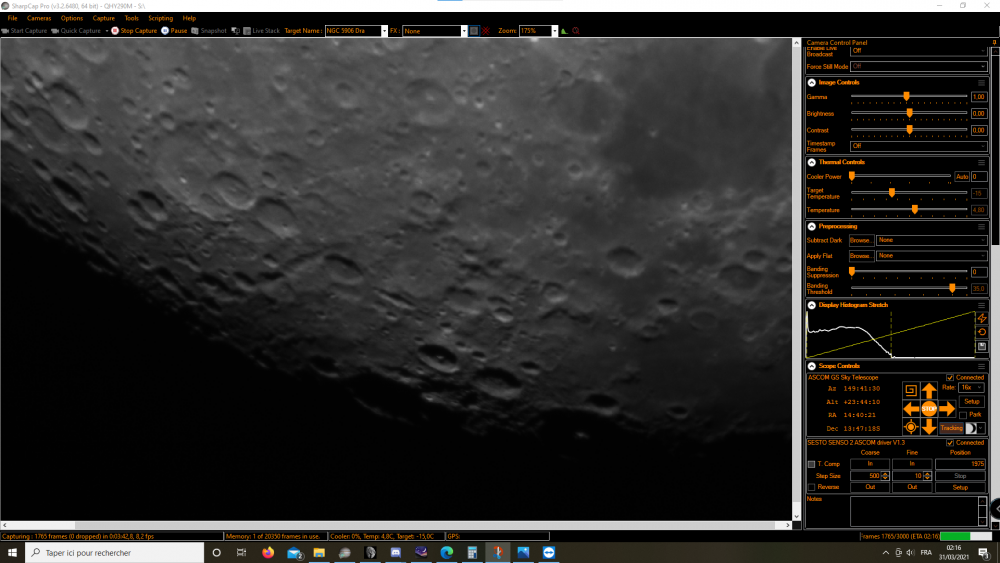Open the Tools menu
Viewport: 1000px width, 563px height.
131,18
